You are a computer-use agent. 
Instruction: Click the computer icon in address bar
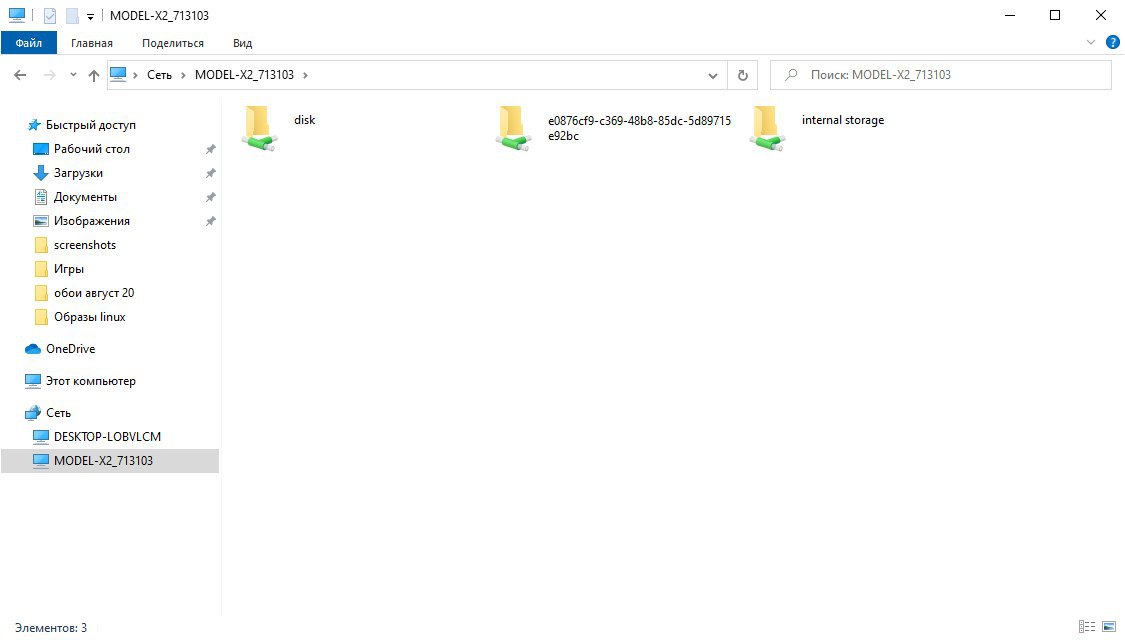(x=118, y=74)
